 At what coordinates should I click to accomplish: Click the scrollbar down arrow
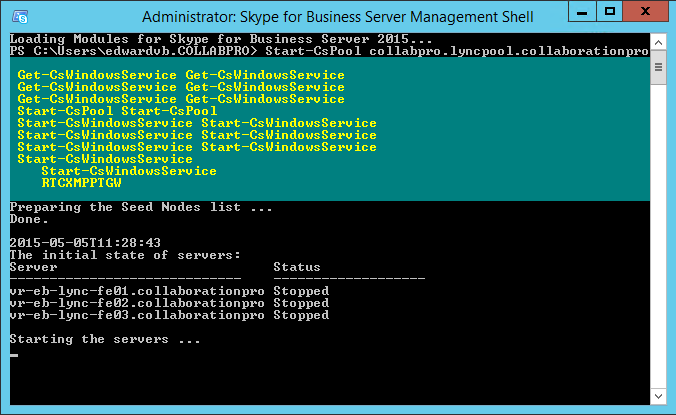tap(658, 396)
